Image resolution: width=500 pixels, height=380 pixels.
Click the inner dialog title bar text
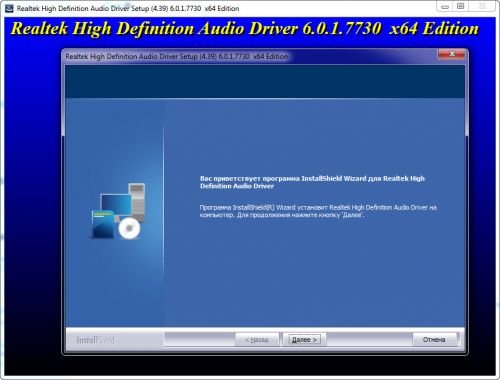click(176, 56)
